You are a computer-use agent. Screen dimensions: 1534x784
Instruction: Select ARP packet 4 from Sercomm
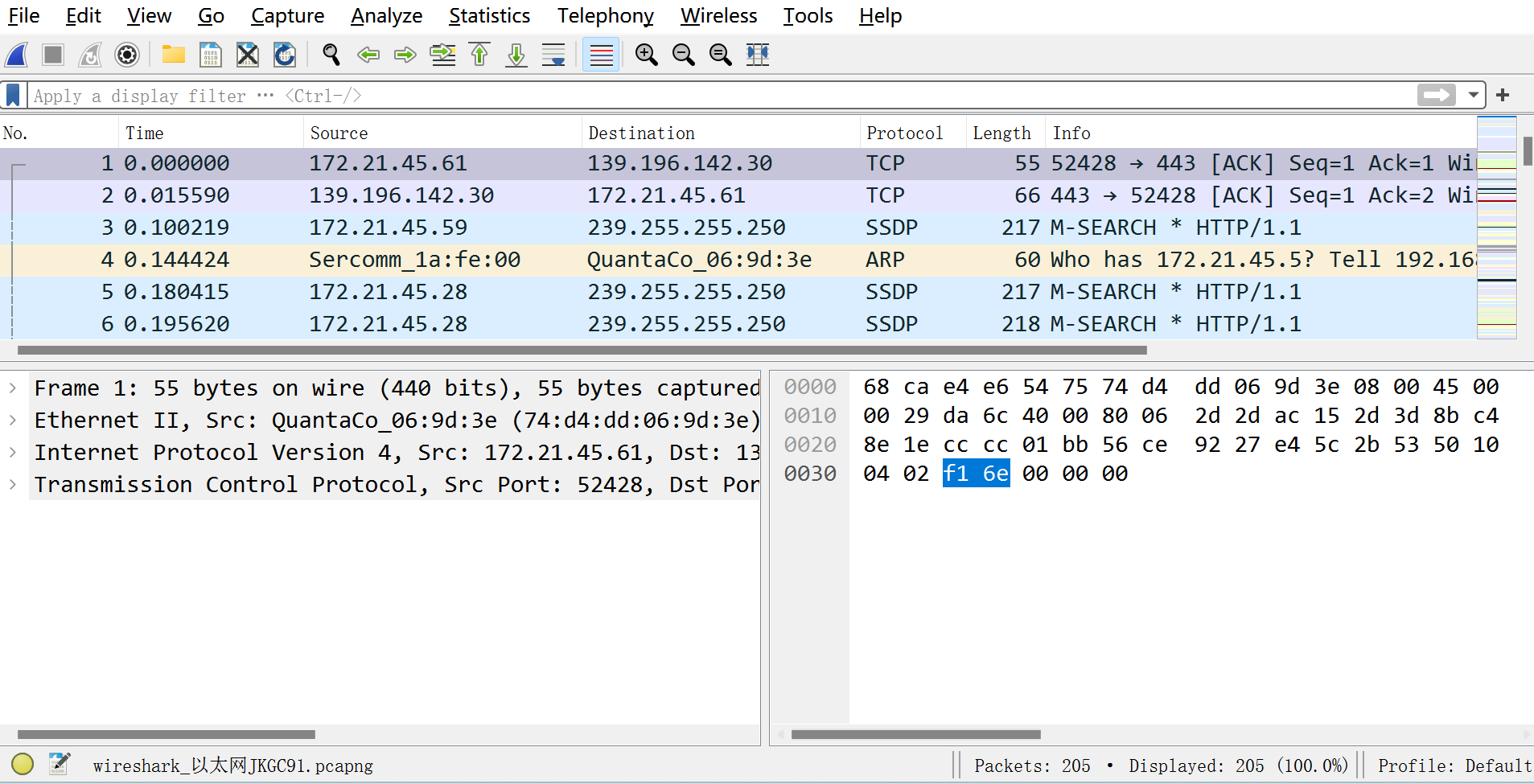[x=738, y=260]
